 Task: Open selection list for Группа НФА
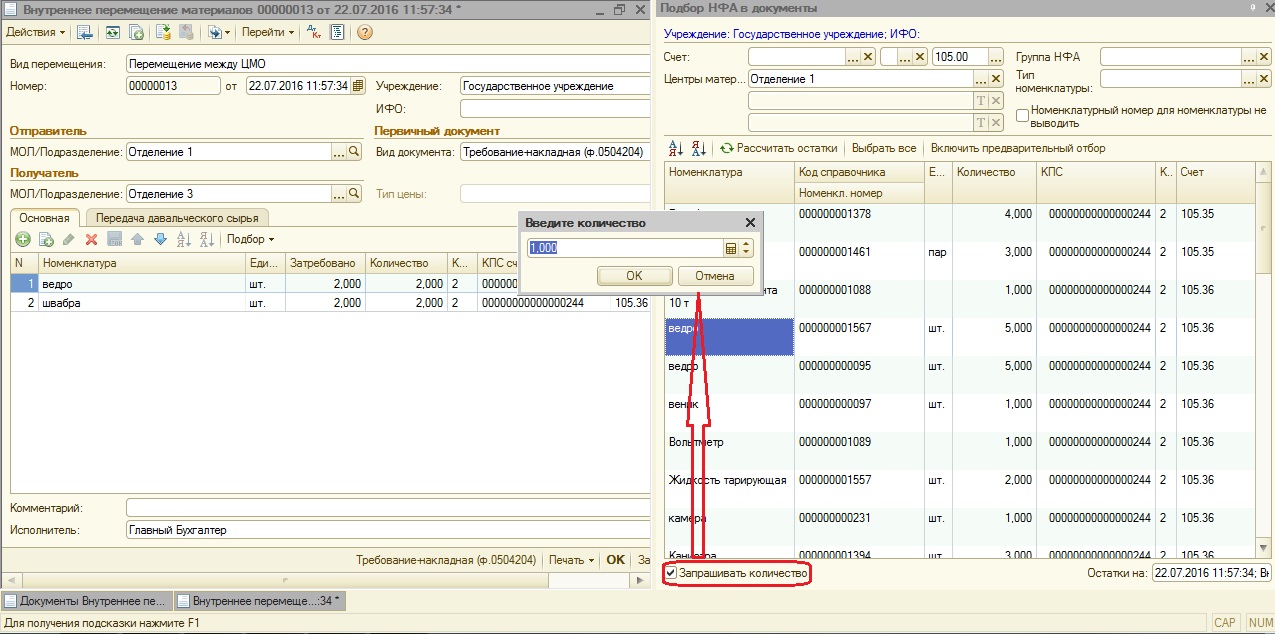1249,57
